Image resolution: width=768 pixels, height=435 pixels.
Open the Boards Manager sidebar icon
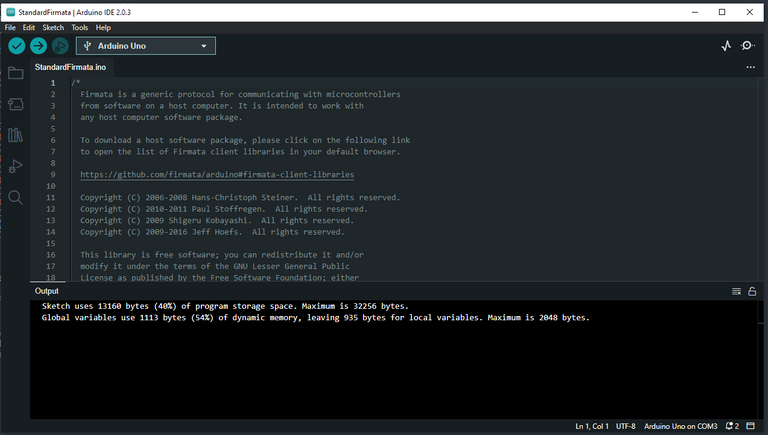click(16, 104)
